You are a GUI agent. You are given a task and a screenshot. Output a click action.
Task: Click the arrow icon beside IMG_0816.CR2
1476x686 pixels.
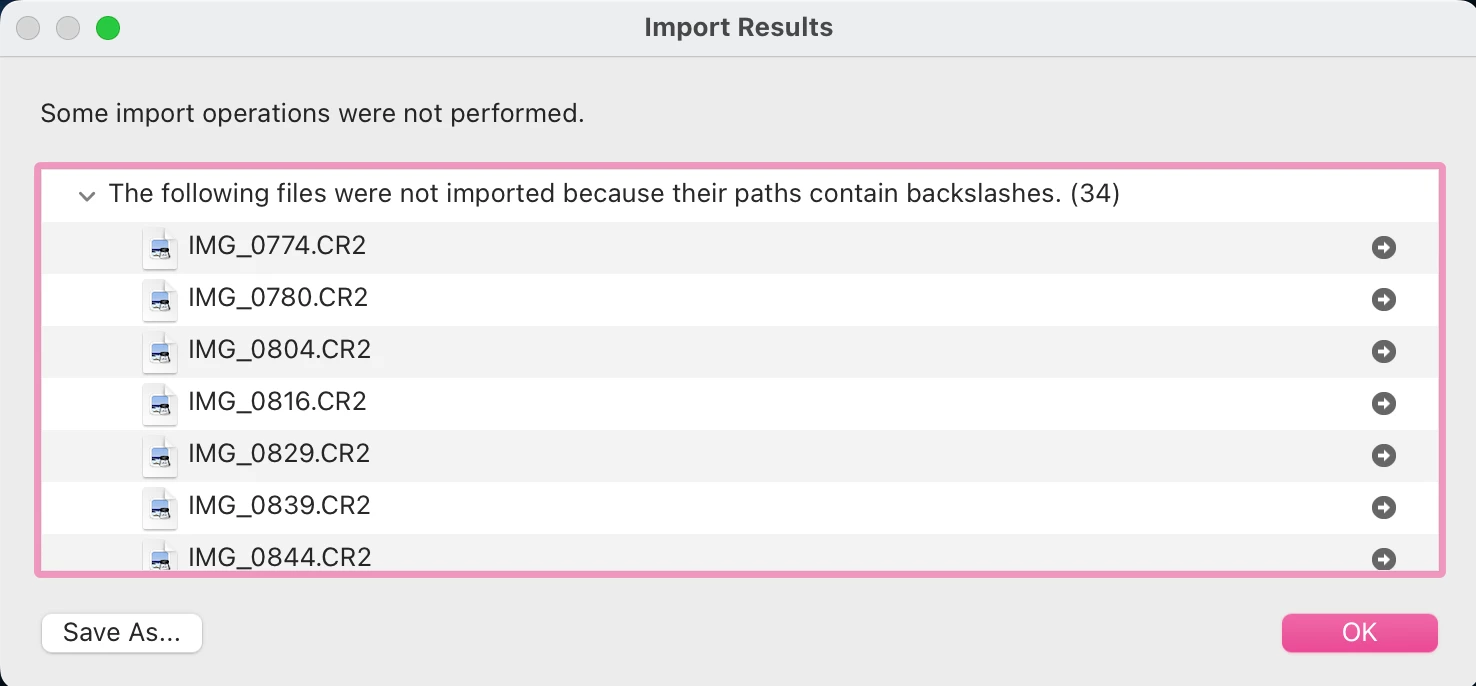(1384, 403)
